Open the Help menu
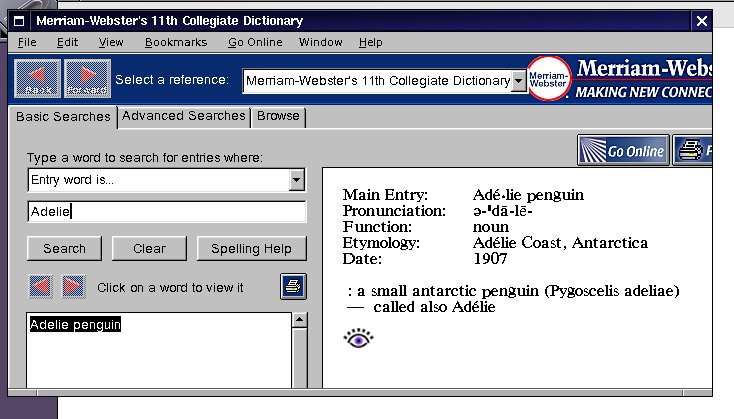 click(371, 42)
